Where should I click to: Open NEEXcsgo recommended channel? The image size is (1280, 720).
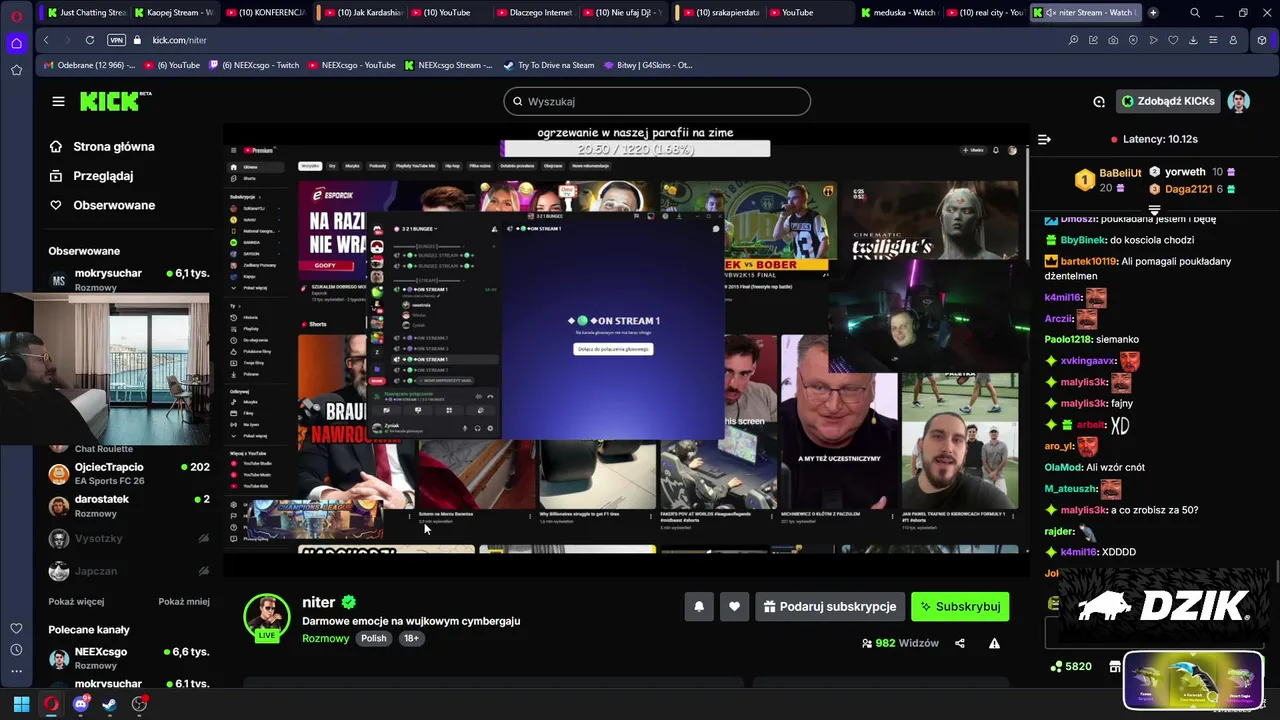[128, 657]
